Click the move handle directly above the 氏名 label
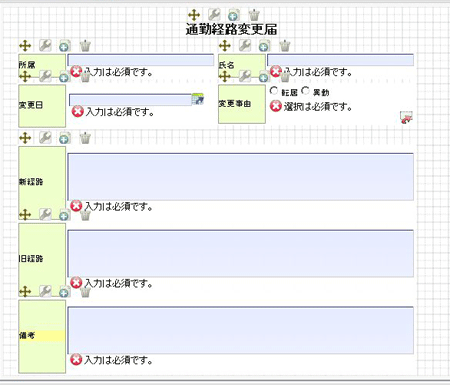The width and height of the screenshot is (450, 385). tap(225, 45)
